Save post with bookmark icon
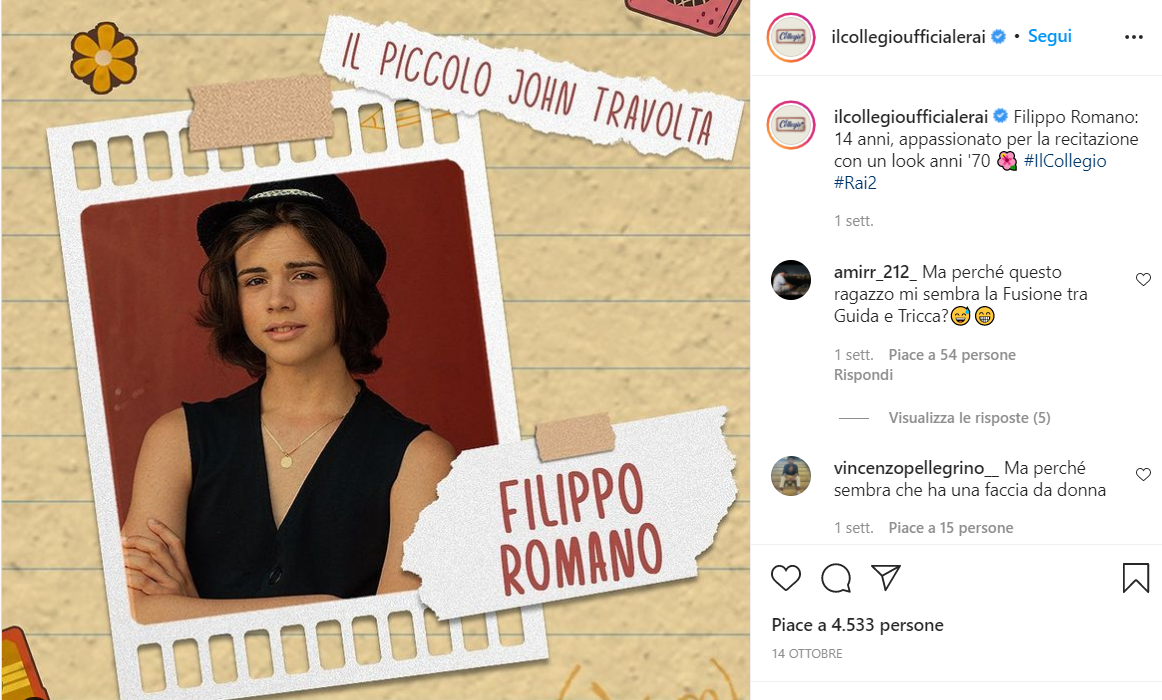 (x=1135, y=578)
